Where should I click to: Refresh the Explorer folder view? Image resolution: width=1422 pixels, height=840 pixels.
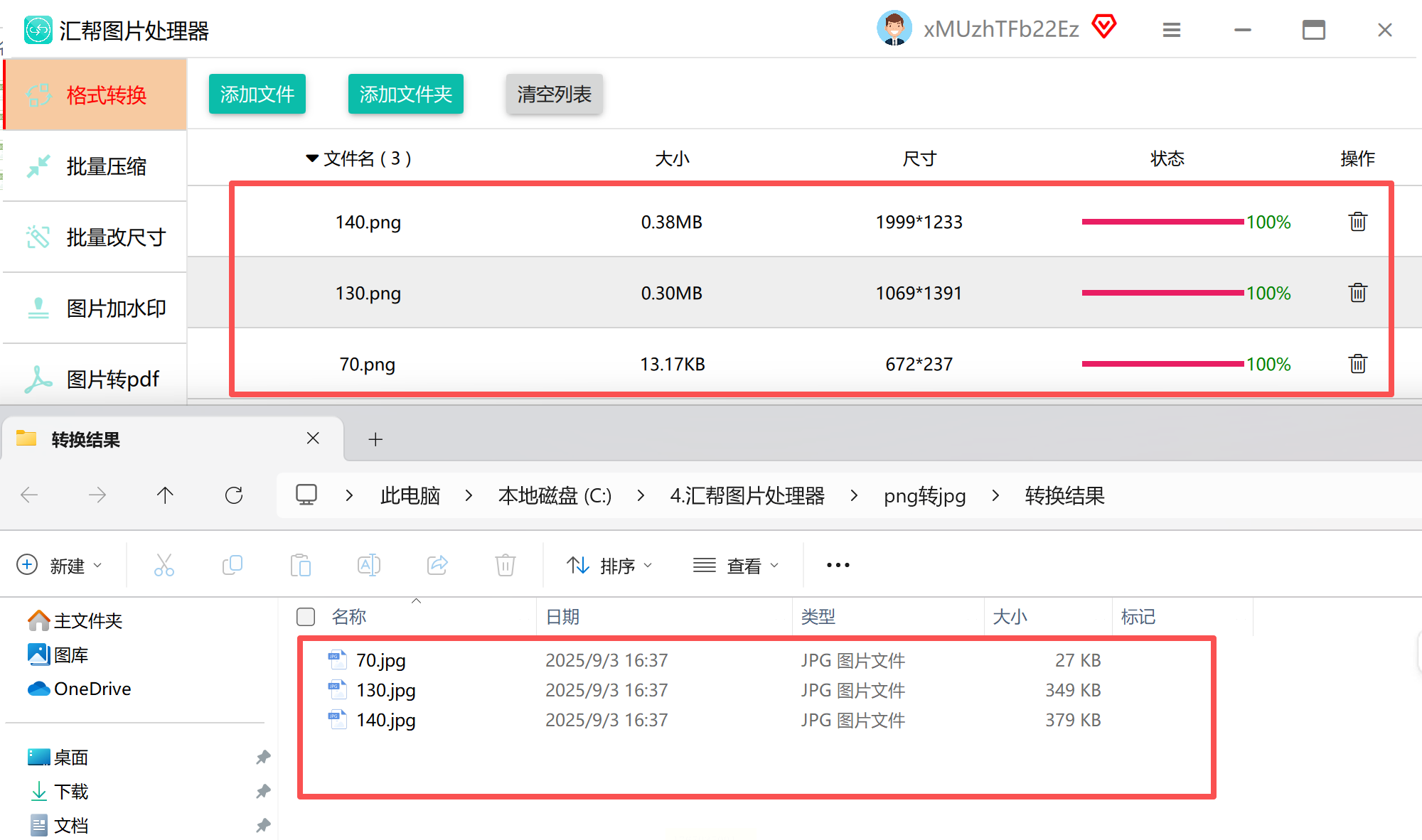(234, 495)
